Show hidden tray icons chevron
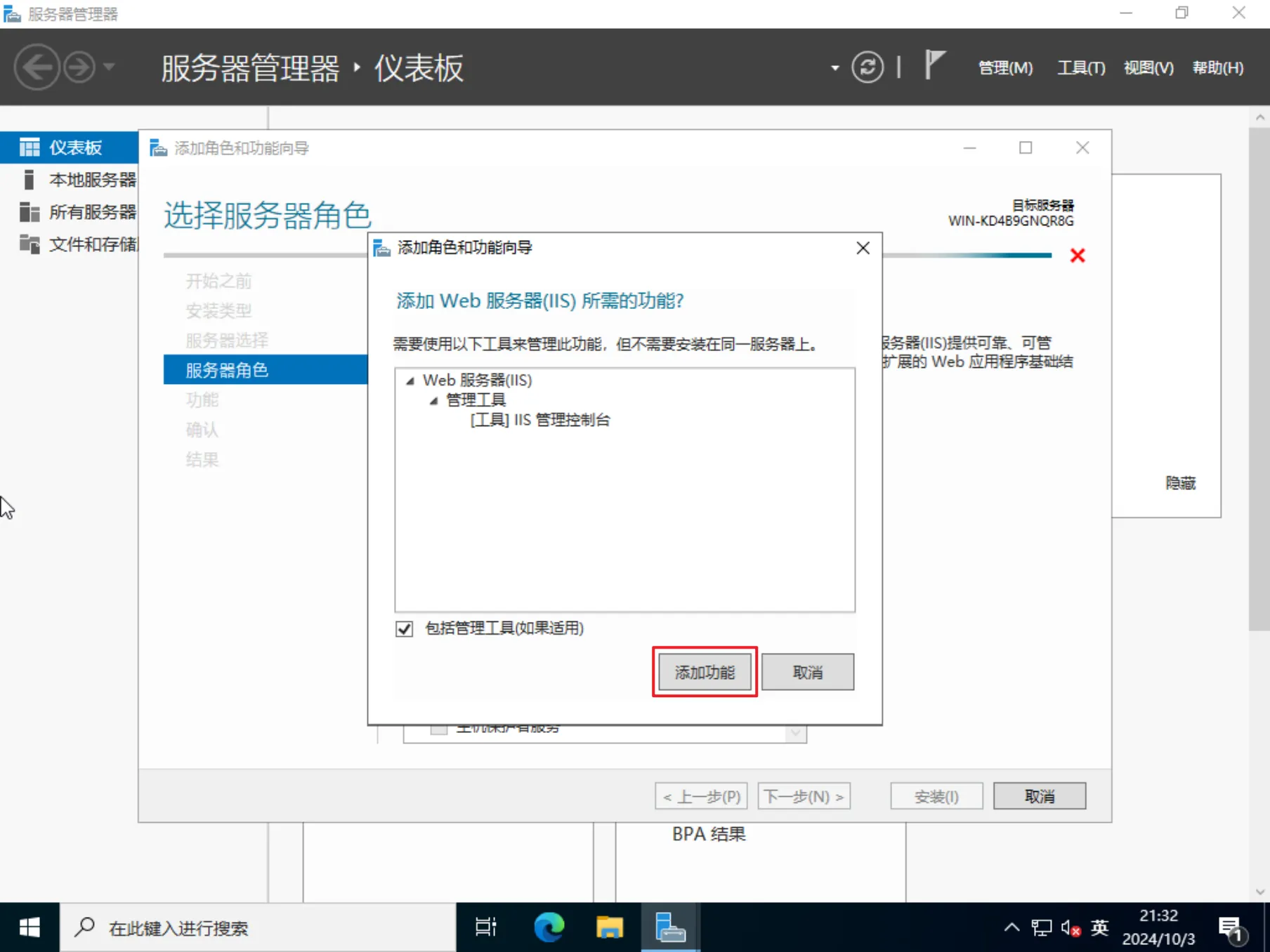 [1012, 927]
